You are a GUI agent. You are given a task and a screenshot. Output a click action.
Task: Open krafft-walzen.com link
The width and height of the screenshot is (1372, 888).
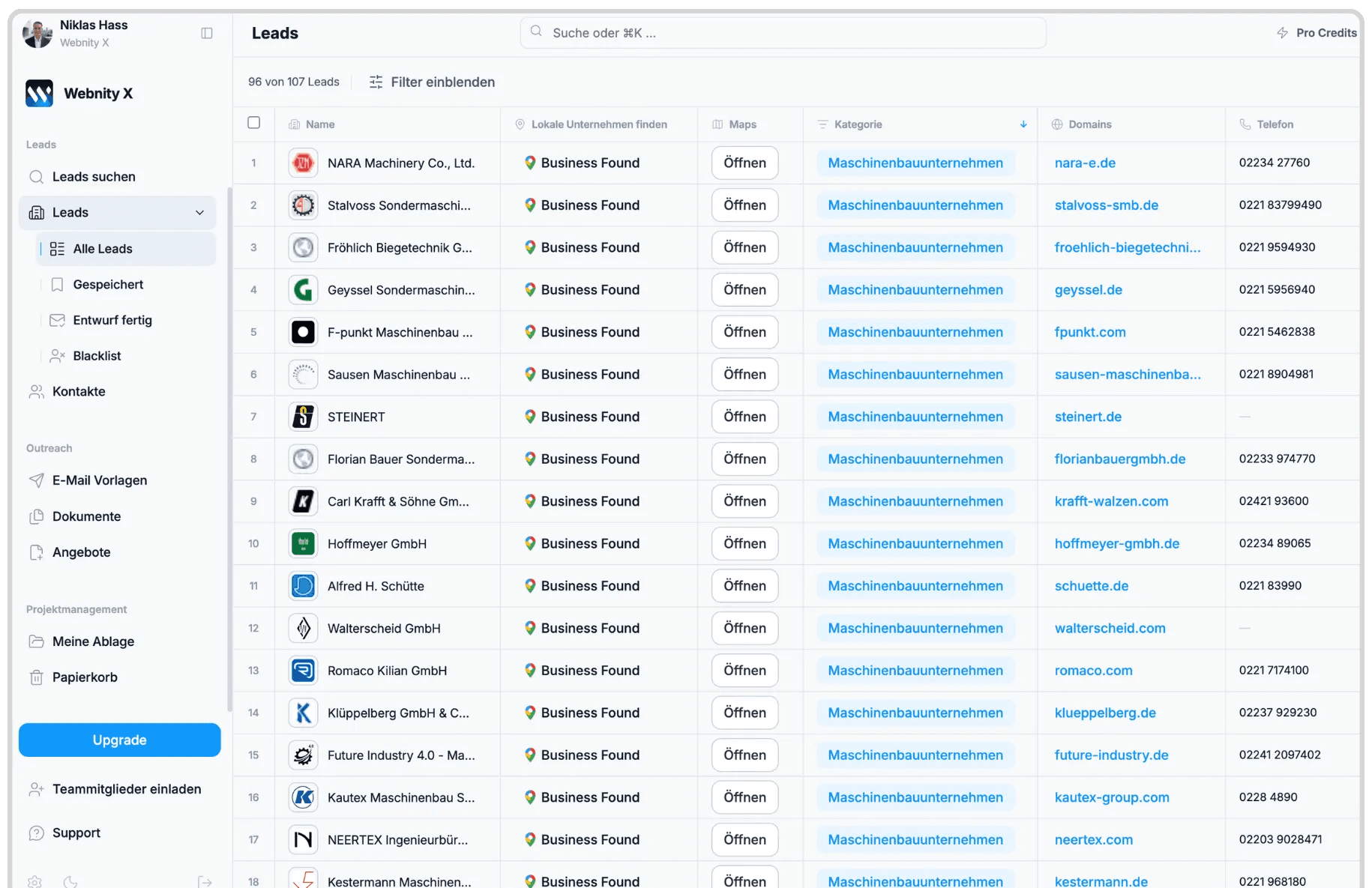(1111, 501)
